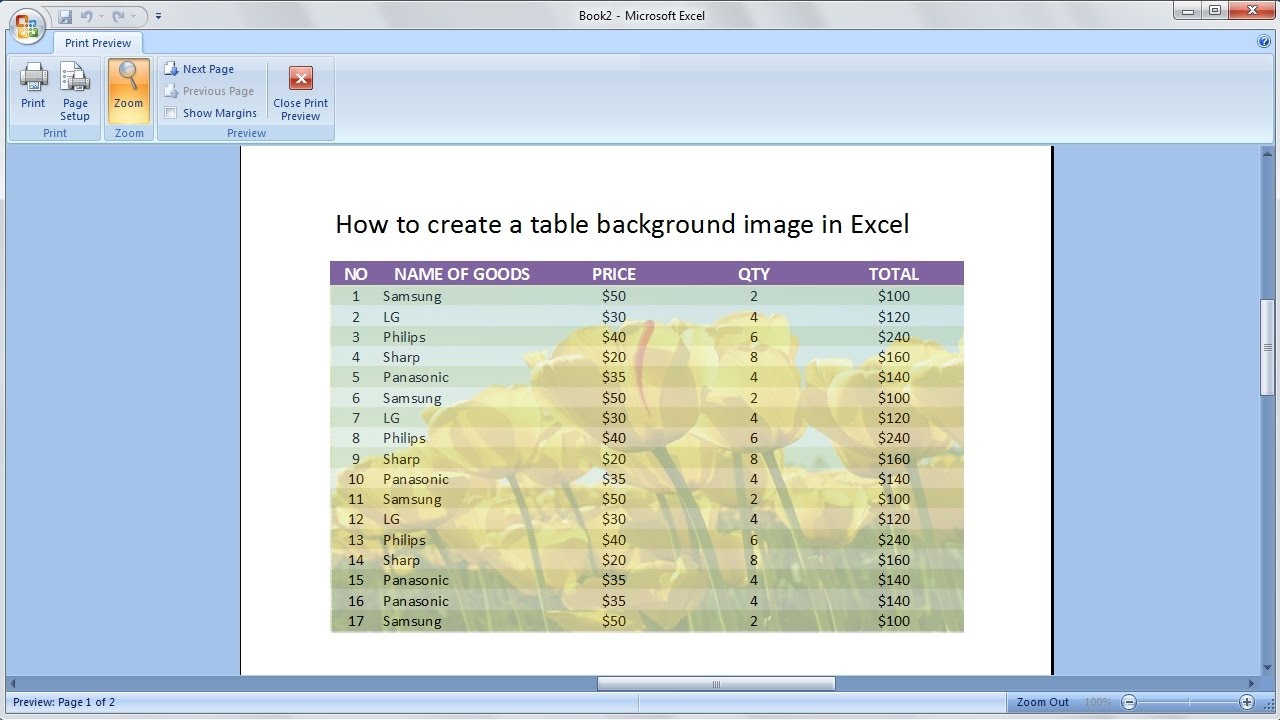Click the Undo arrow icon
The height and width of the screenshot is (720, 1280).
pyautogui.click(x=86, y=16)
